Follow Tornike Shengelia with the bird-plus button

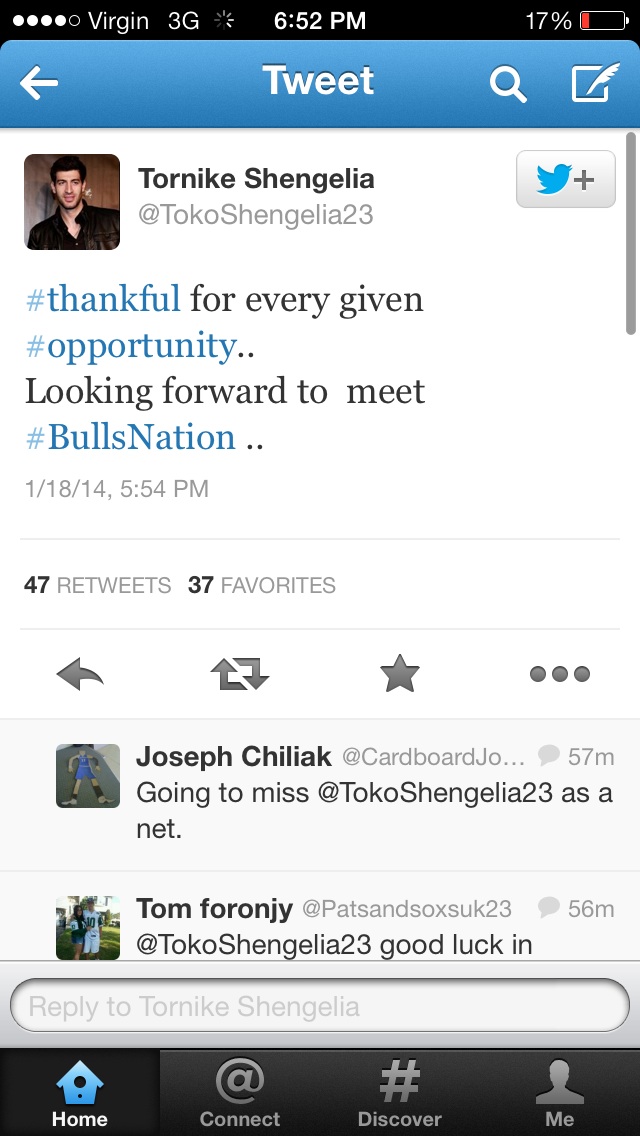click(x=565, y=180)
